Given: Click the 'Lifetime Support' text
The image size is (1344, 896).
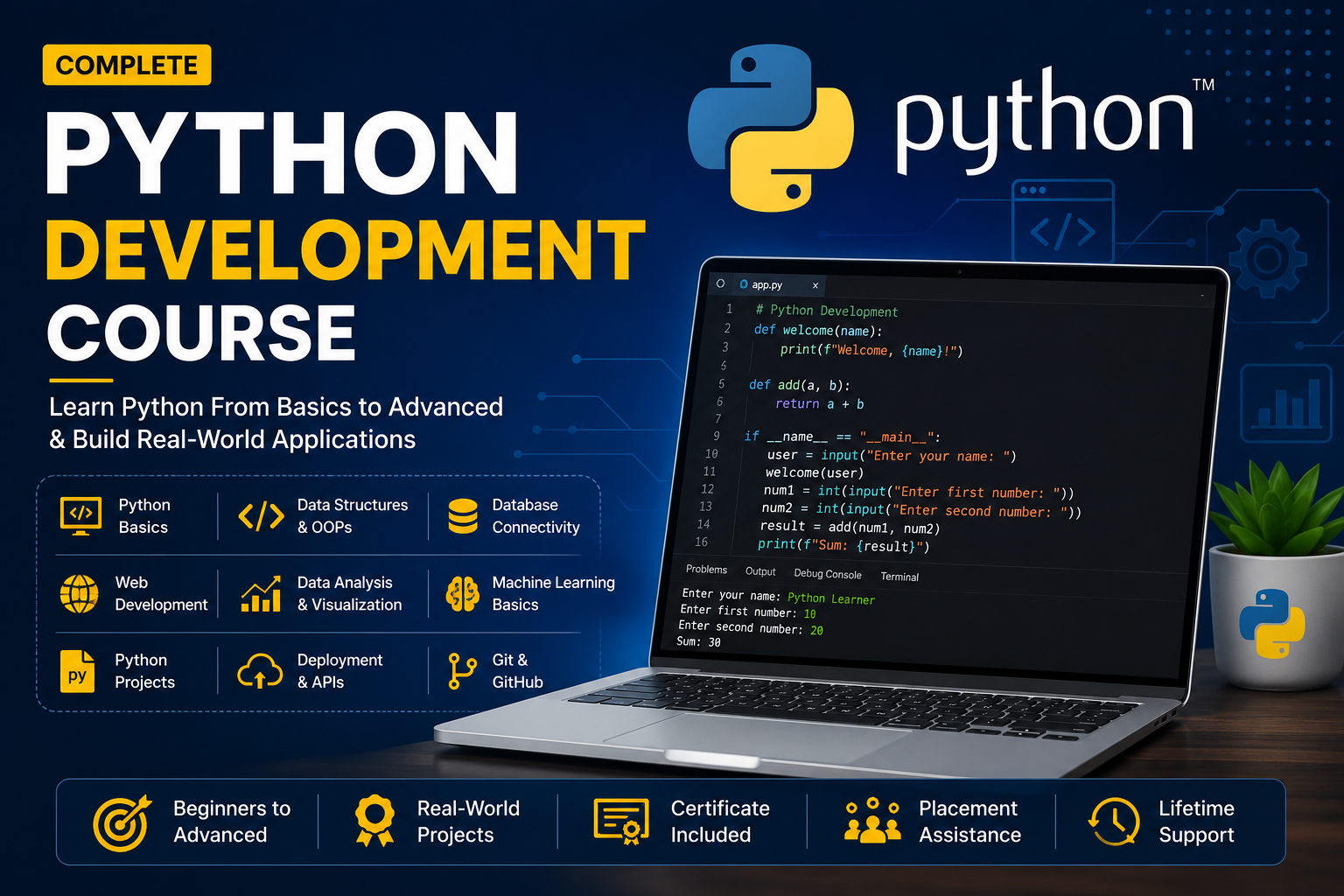Looking at the screenshot, I should coord(1196,822).
